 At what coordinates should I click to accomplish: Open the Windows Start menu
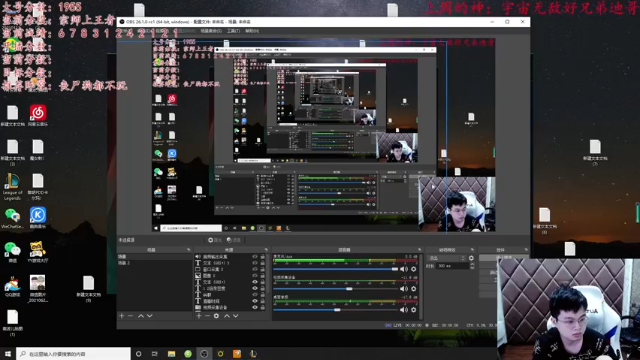(8, 353)
